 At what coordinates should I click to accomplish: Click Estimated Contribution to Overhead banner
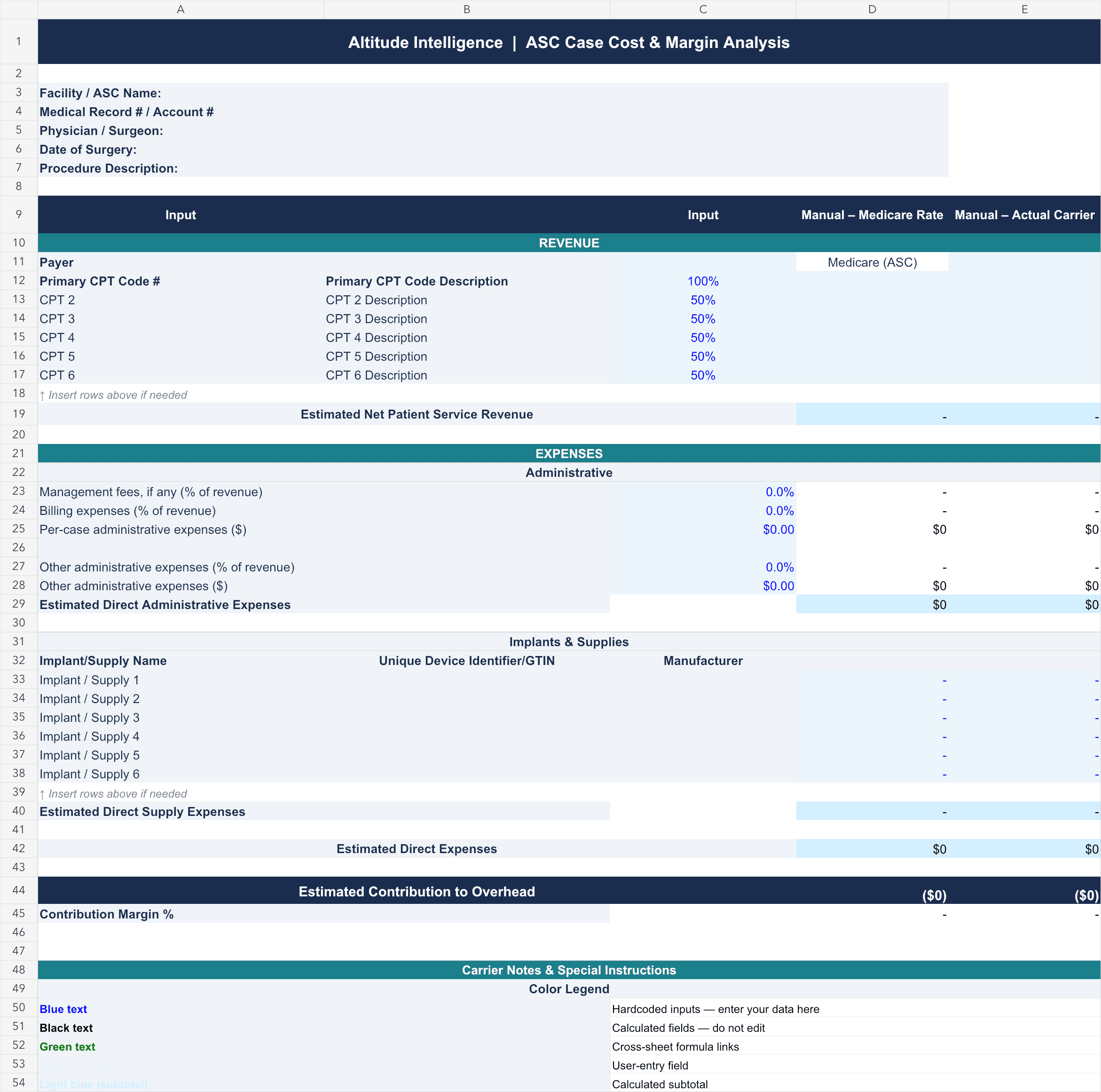point(417,891)
